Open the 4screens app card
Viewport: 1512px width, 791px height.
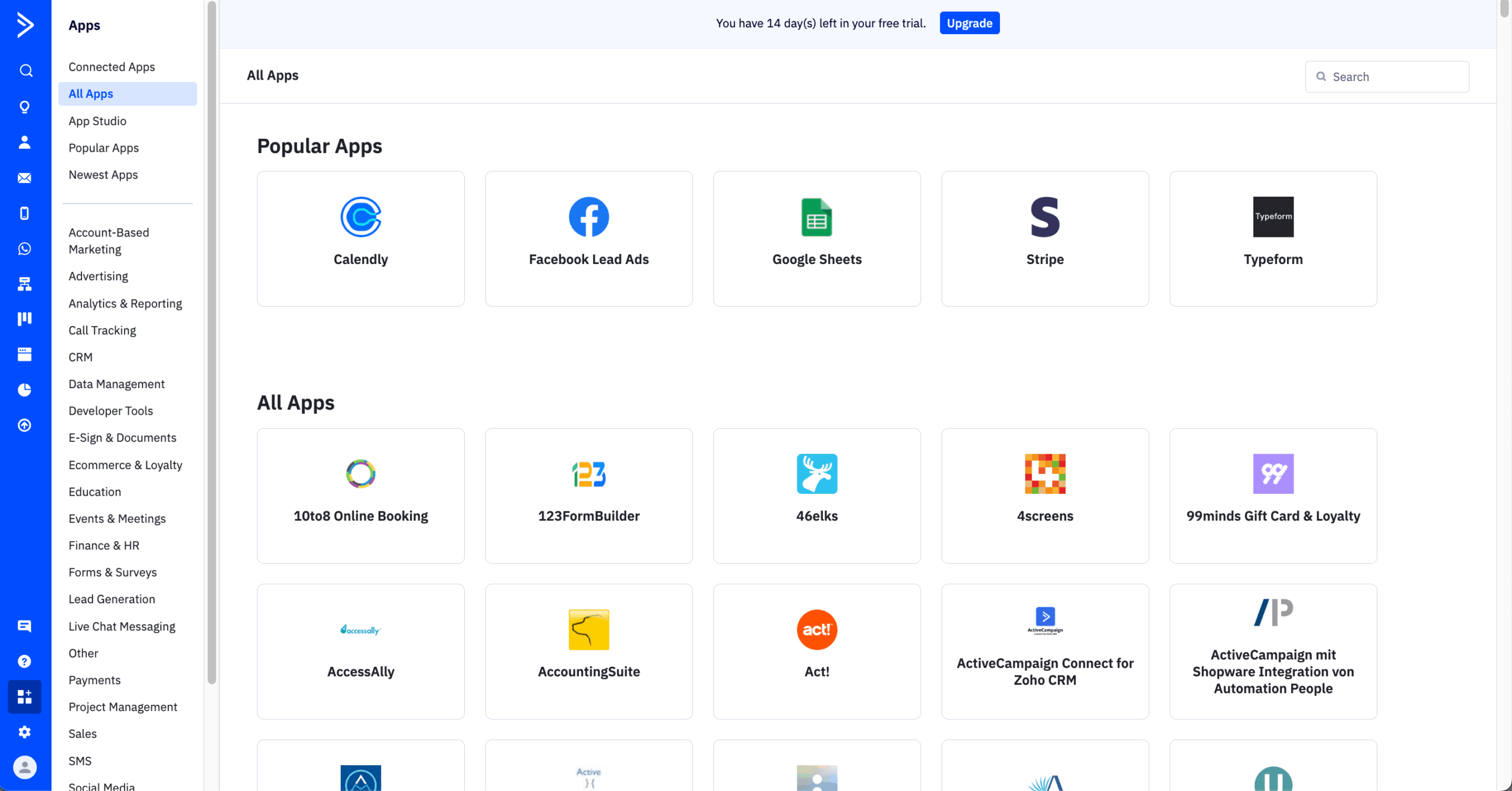1045,496
